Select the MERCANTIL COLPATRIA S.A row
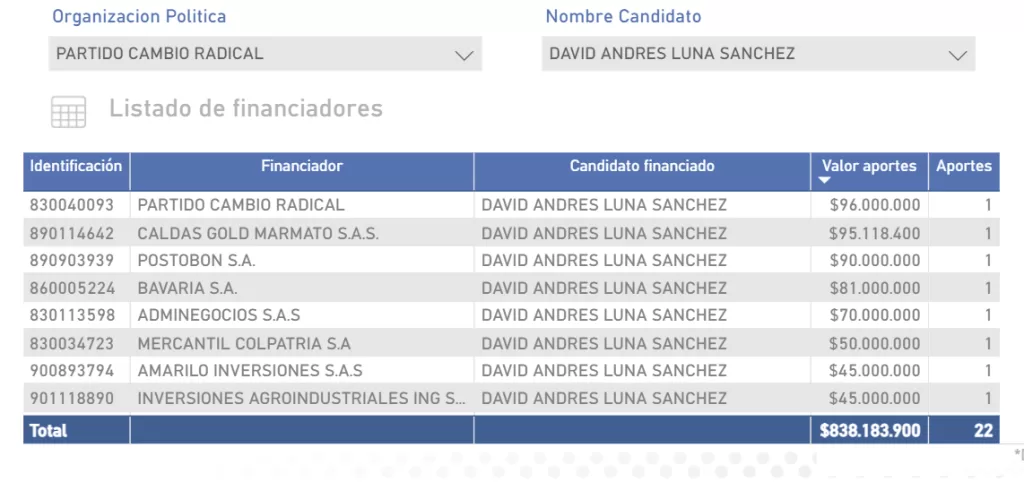The width and height of the screenshot is (1024, 482). click(x=511, y=343)
